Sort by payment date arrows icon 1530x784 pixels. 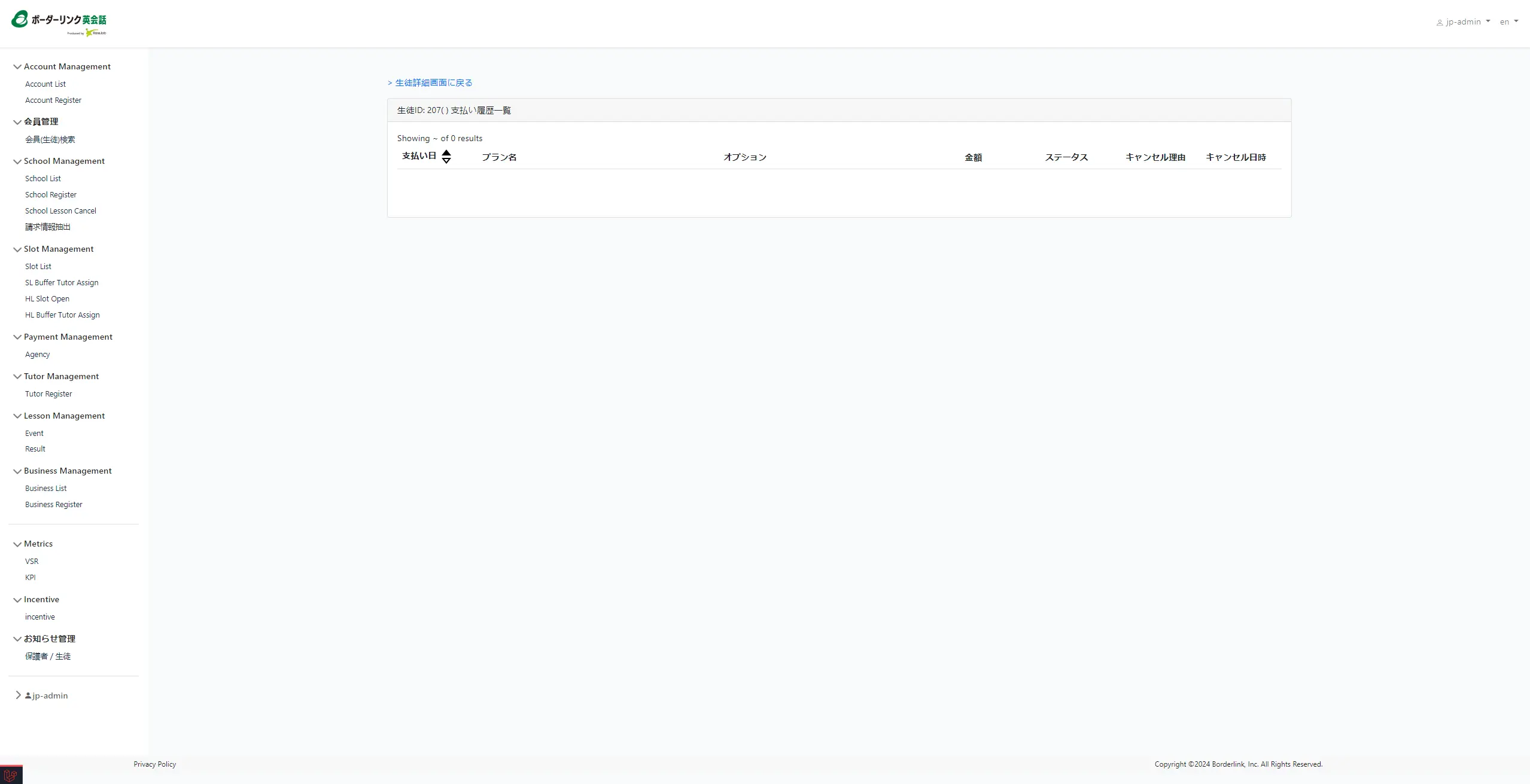click(x=446, y=157)
